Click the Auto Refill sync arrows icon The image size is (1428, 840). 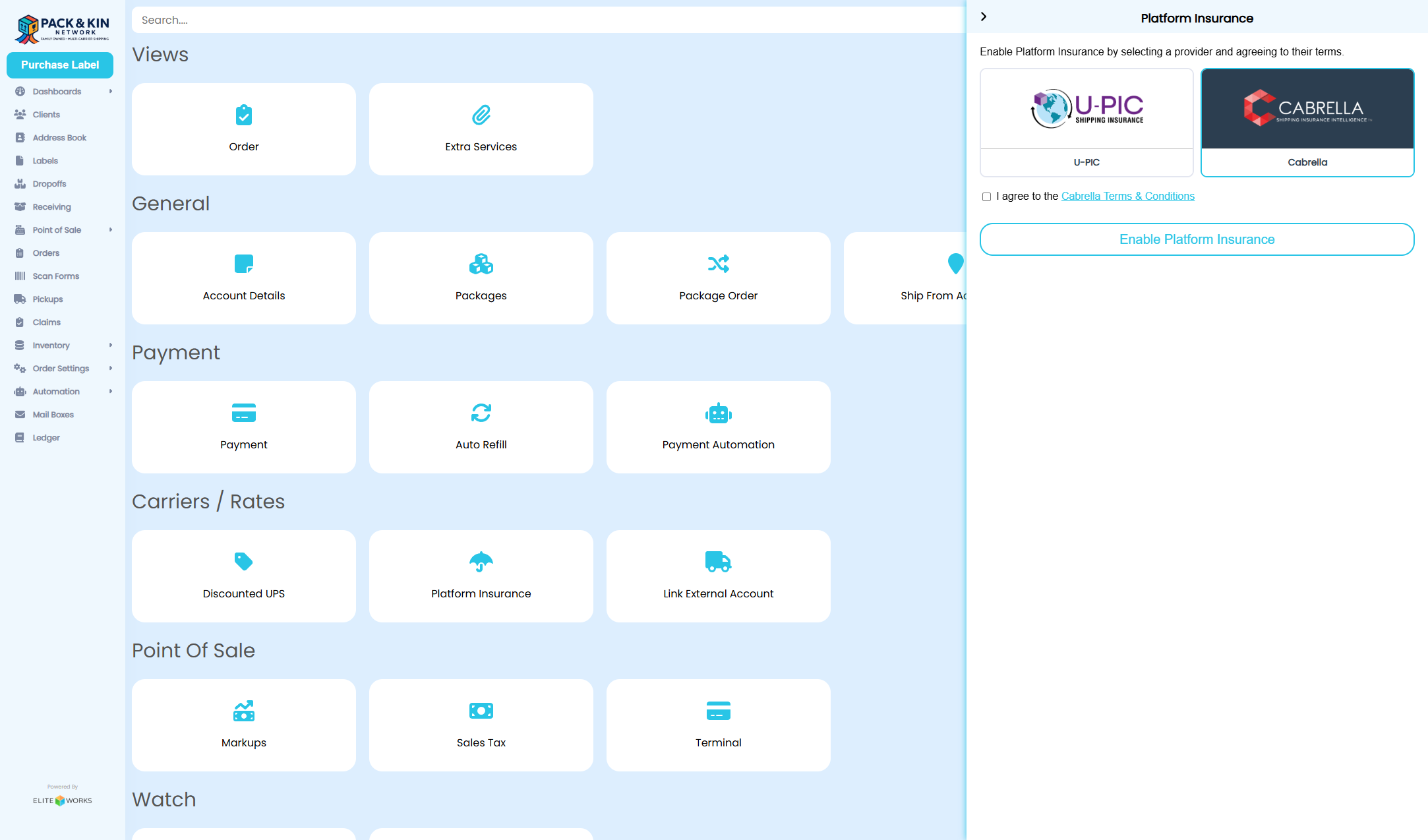tap(481, 413)
